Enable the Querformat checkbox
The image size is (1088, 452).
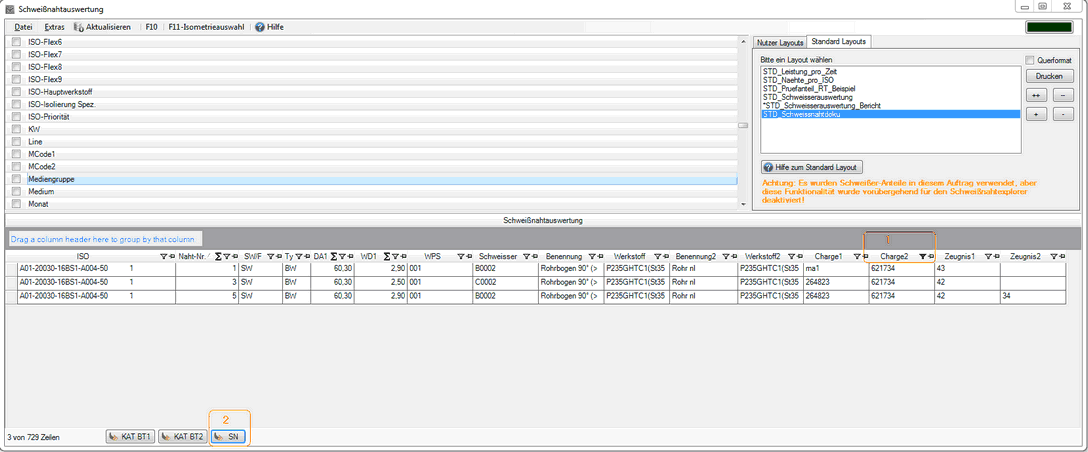[1030, 60]
